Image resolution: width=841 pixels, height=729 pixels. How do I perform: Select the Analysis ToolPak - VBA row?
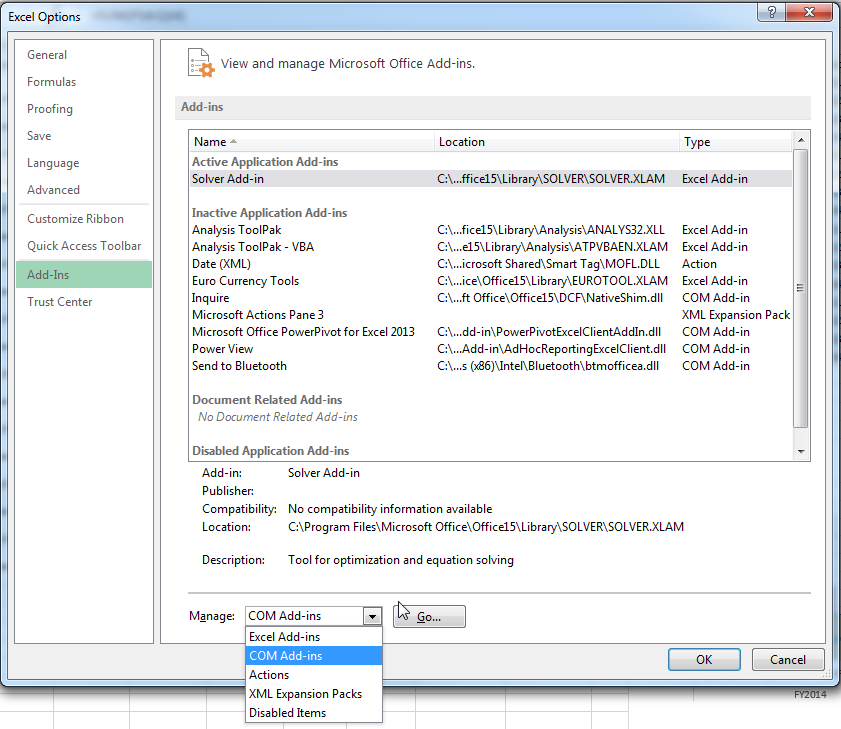491,247
